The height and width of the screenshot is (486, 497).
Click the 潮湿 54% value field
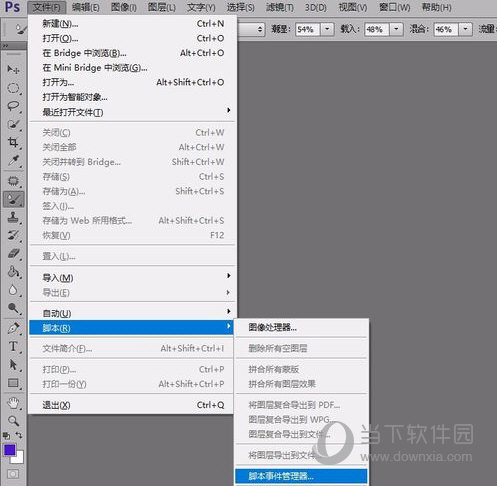(x=308, y=29)
